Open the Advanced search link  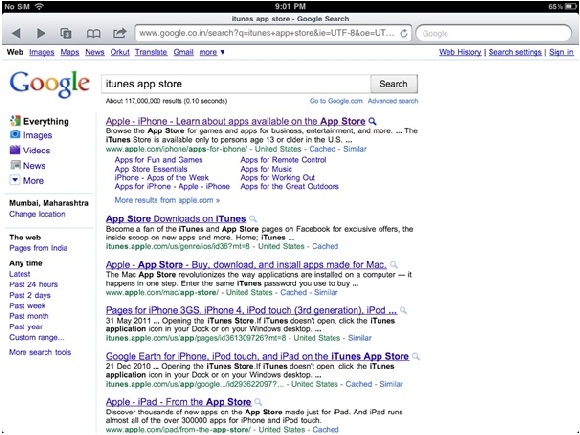point(392,101)
